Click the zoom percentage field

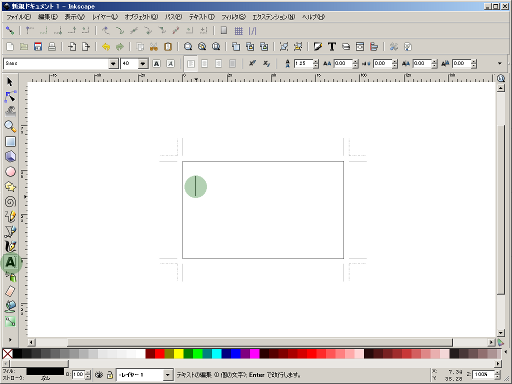point(483,375)
